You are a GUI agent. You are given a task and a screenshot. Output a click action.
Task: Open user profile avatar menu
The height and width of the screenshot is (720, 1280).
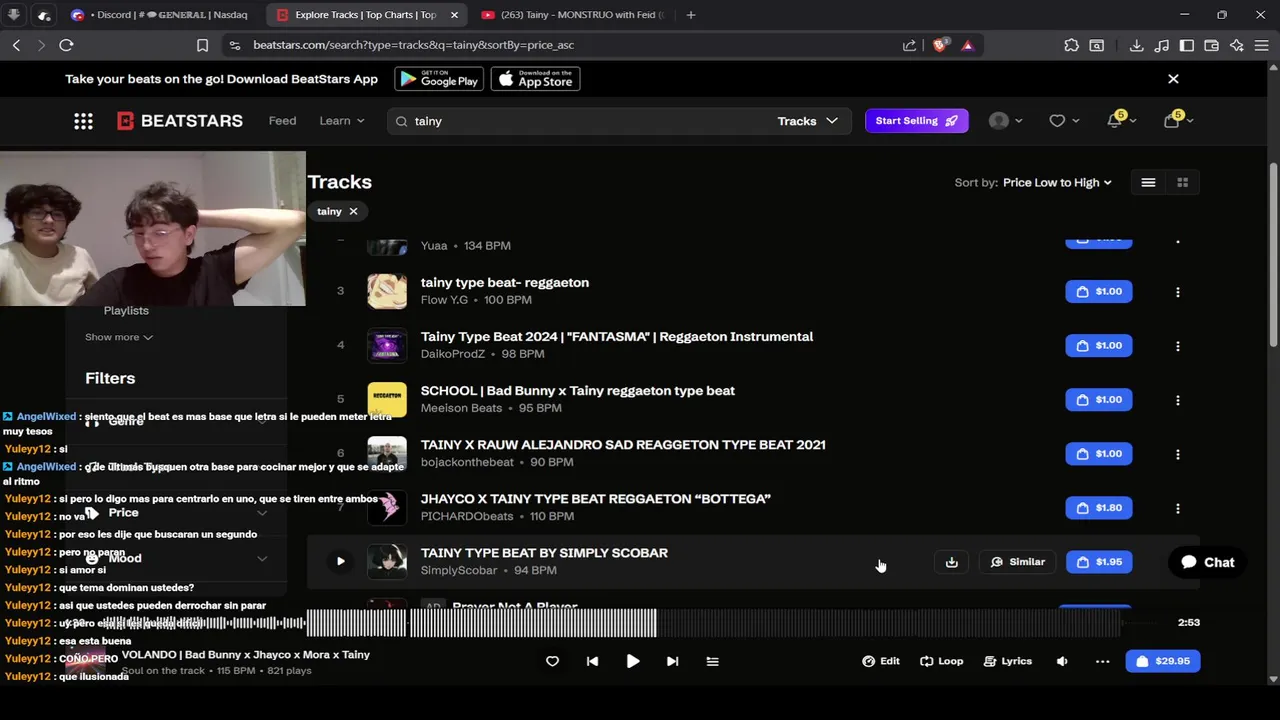pos(999,121)
